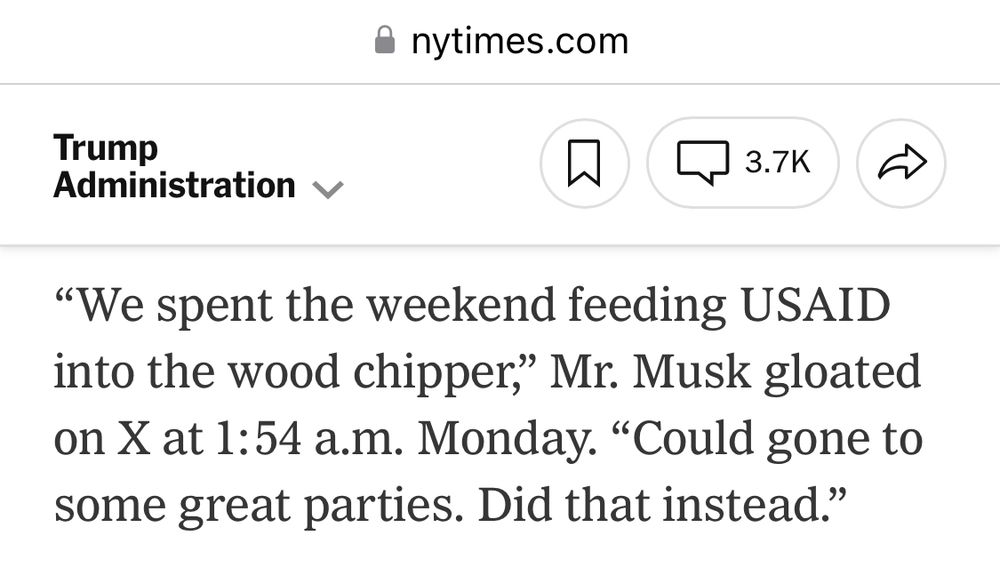Open the Trump Administration section label
The width and height of the screenshot is (1000, 567).
(174, 167)
